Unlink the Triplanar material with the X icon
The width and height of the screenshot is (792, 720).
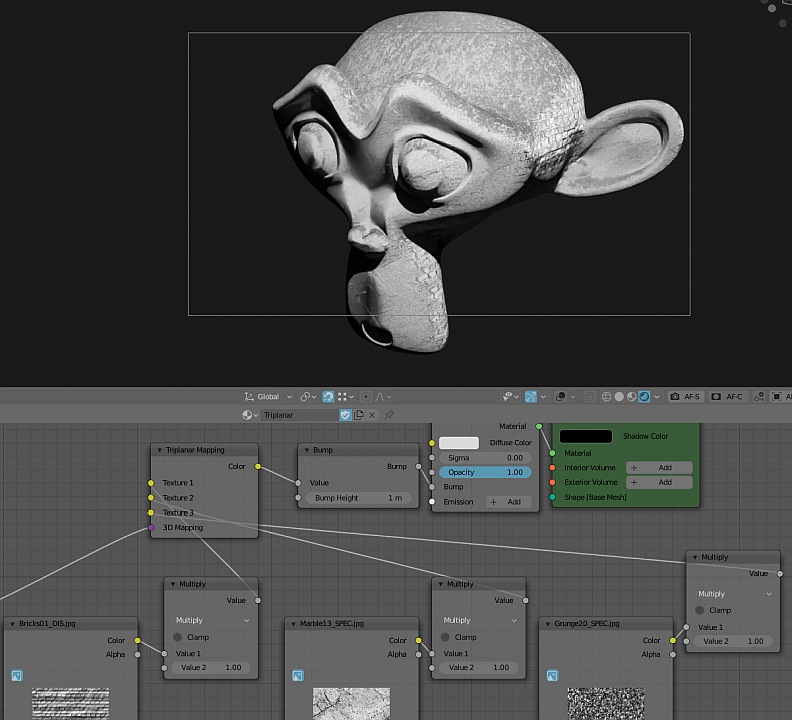click(x=372, y=415)
